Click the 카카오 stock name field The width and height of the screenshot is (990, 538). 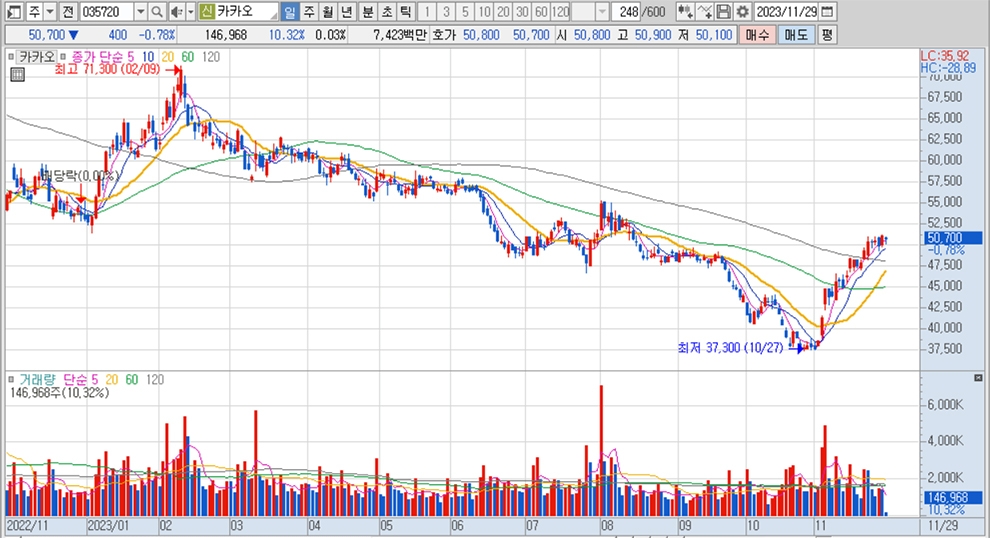[x=239, y=11]
